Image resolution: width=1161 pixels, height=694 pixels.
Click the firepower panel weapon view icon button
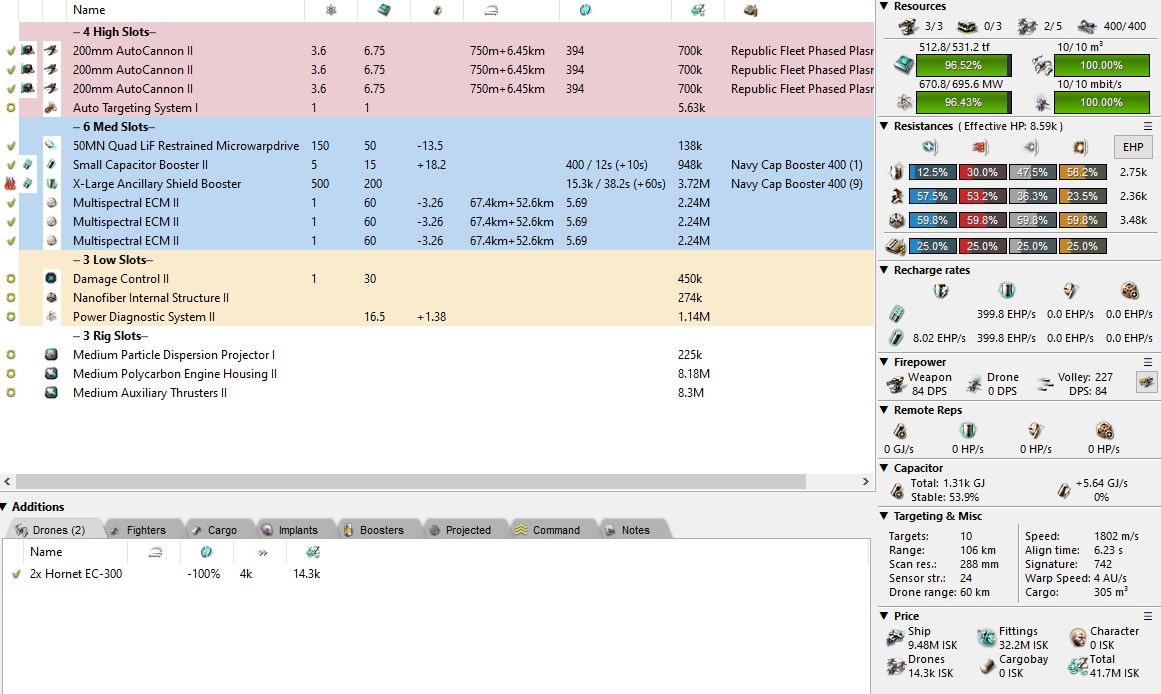(x=1146, y=381)
